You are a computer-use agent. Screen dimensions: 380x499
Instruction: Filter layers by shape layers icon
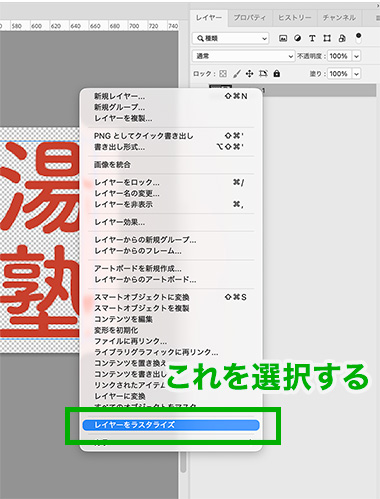[x=327, y=38]
